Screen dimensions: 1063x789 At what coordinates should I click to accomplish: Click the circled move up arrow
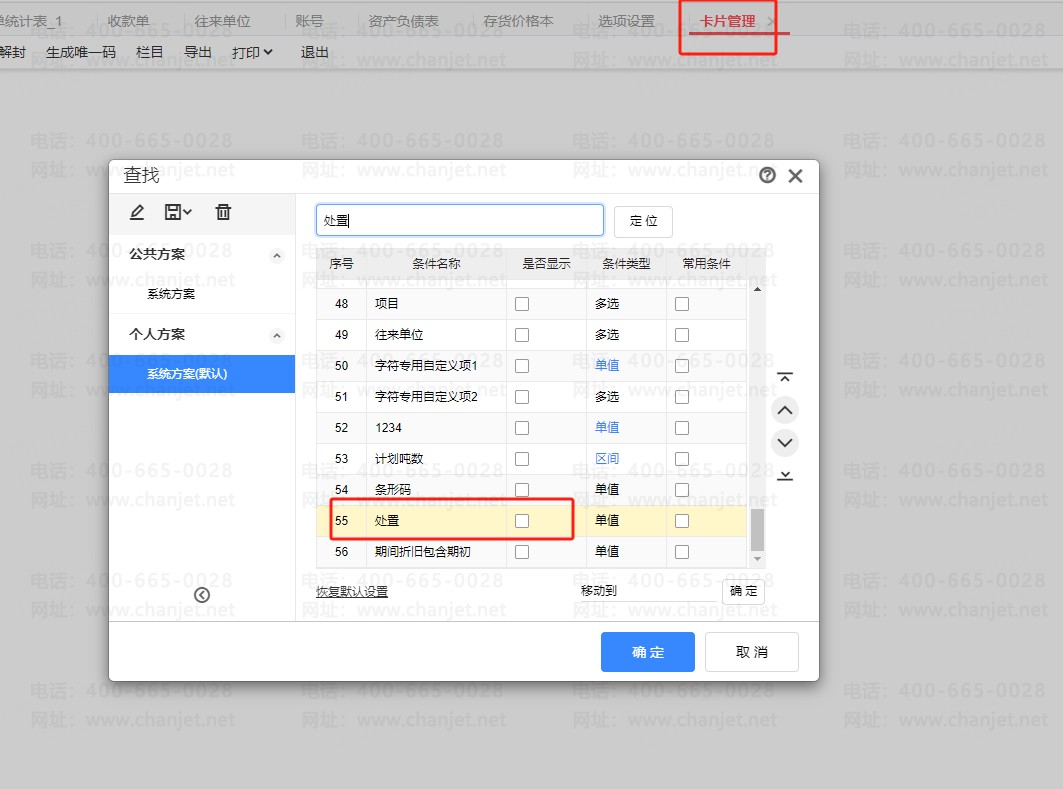785,410
